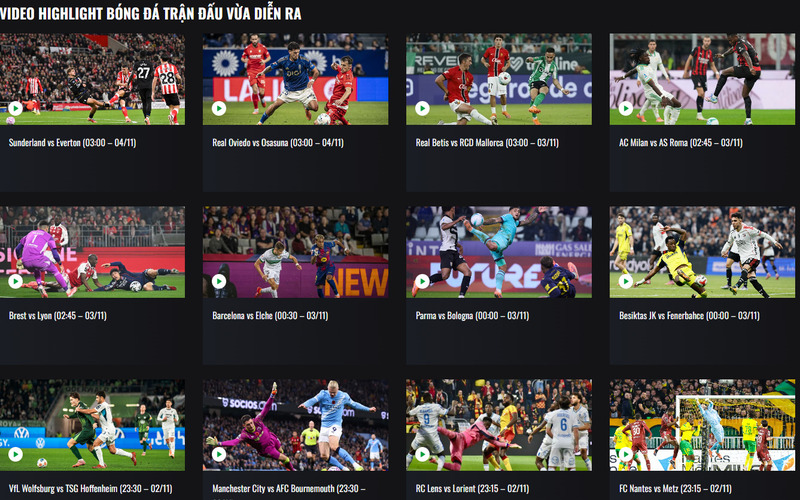Play the FC Nantes vs Metz highlight
800x500 pixels.
point(626,454)
